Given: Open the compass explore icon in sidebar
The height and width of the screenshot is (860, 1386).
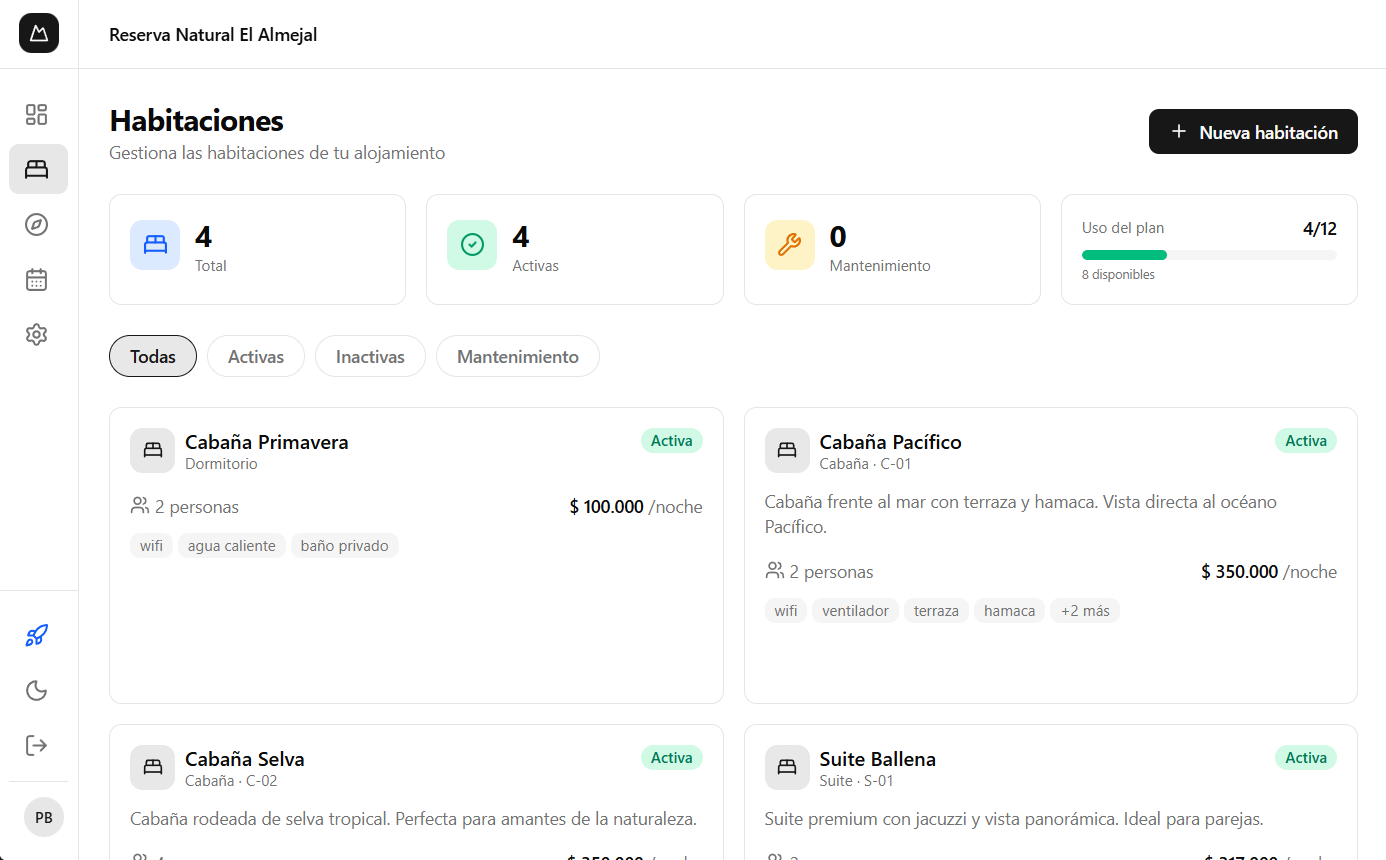Looking at the screenshot, I should pos(37,224).
